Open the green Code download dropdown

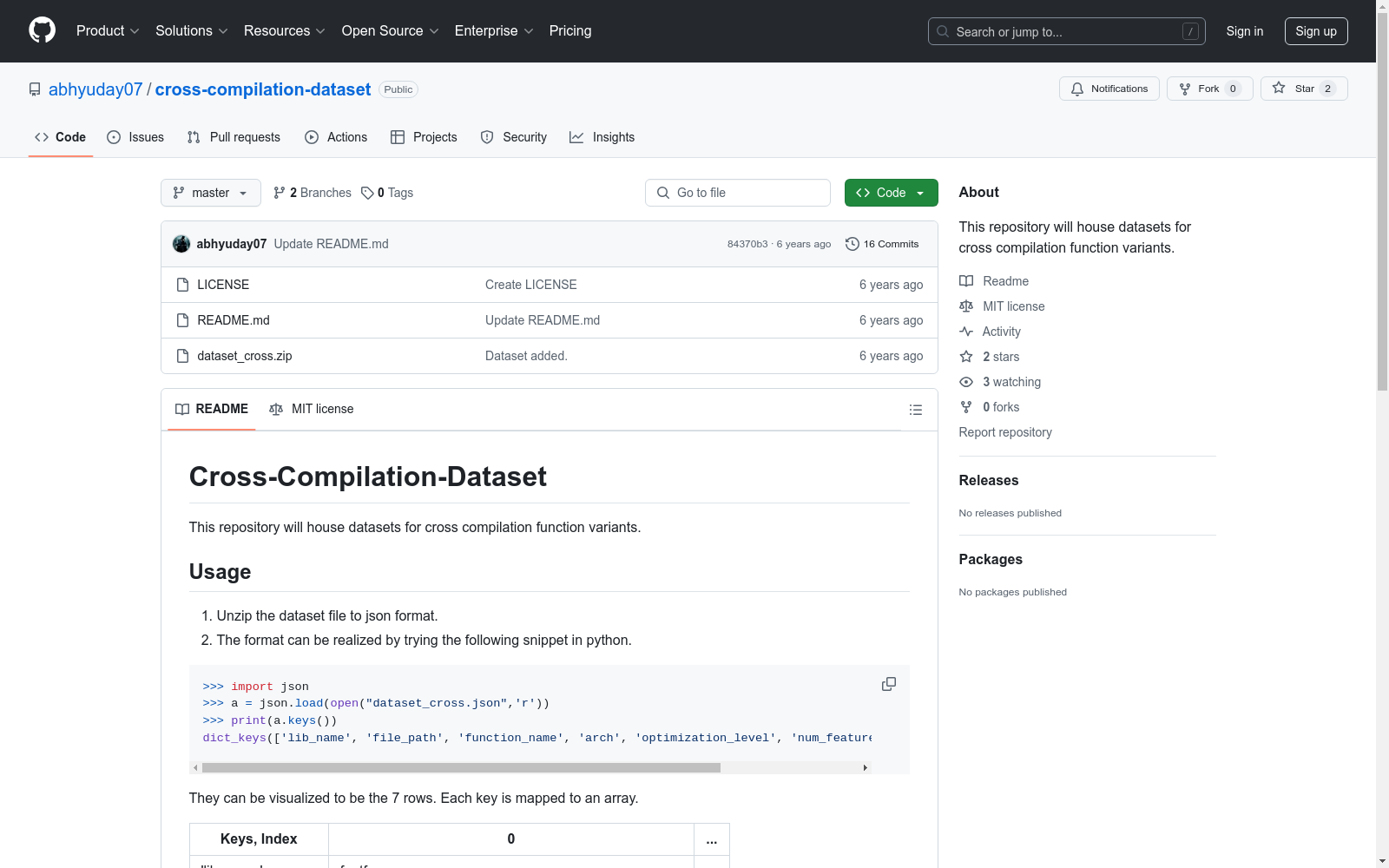click(x=891, y=193)
